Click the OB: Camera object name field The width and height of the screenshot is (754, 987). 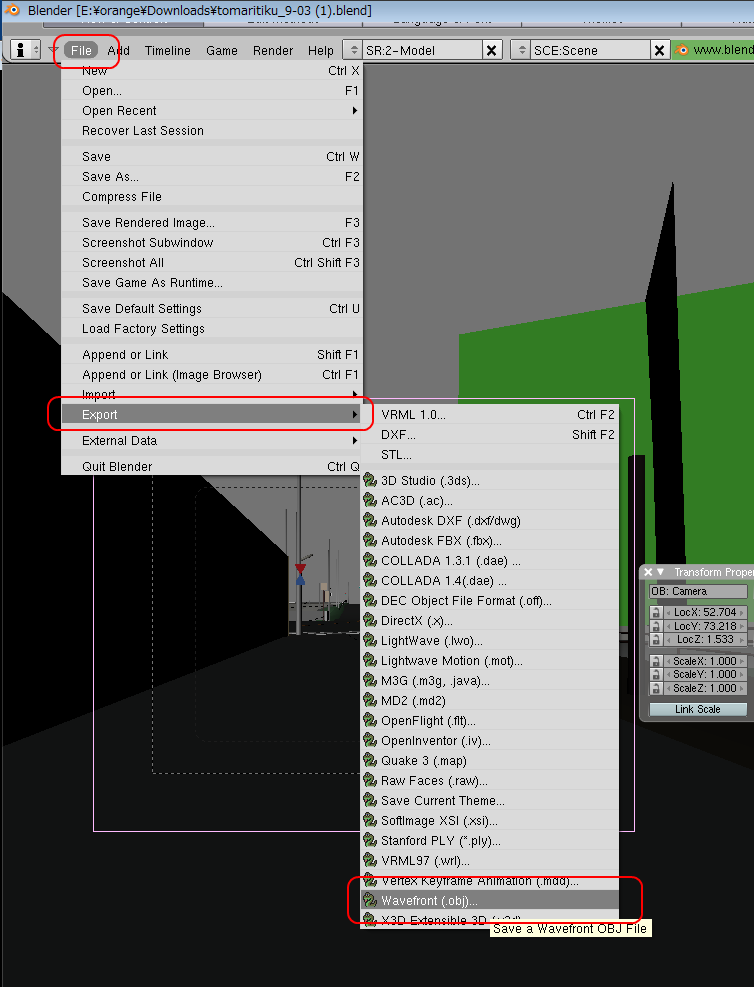[x=698, y=592]
